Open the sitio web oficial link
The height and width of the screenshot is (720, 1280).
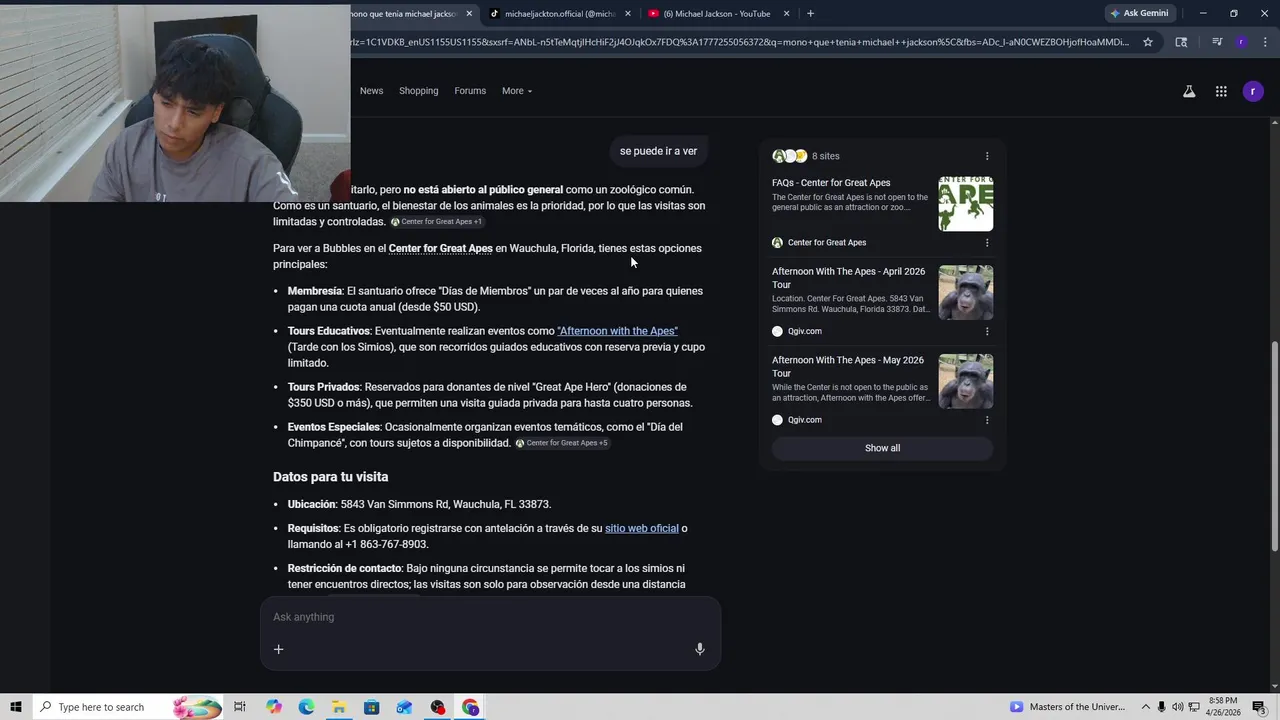click(x=642, y=528)
